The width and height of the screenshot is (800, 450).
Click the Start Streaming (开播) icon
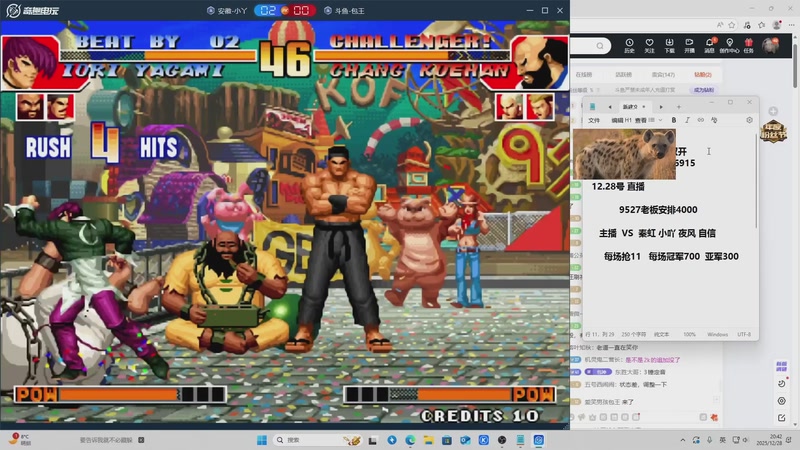tap(689, 45)
